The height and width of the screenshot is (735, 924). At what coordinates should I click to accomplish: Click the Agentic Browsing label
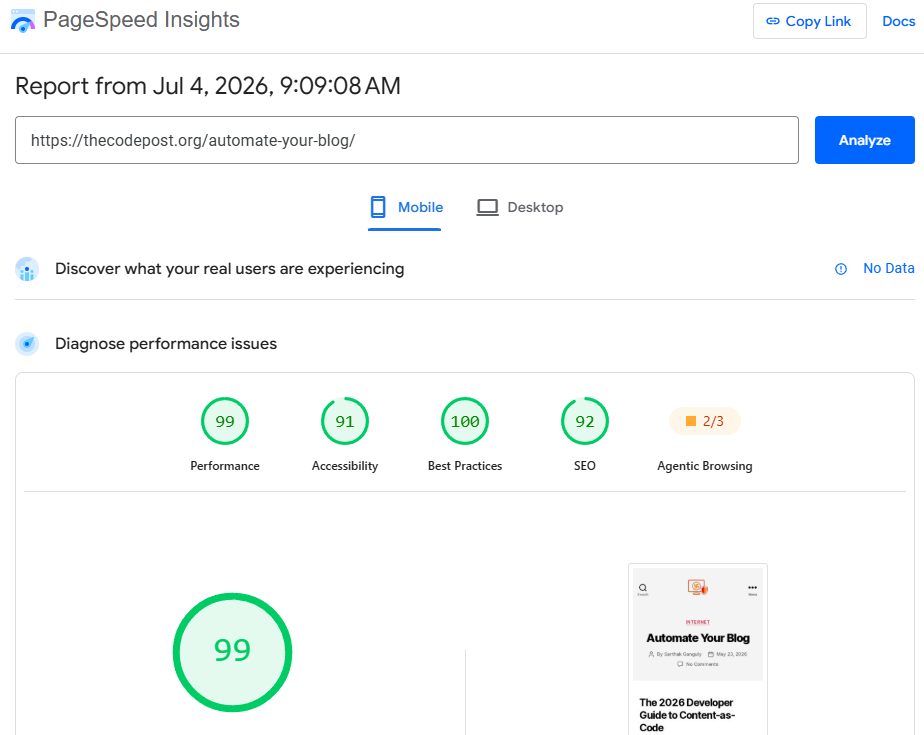[705, 466]
